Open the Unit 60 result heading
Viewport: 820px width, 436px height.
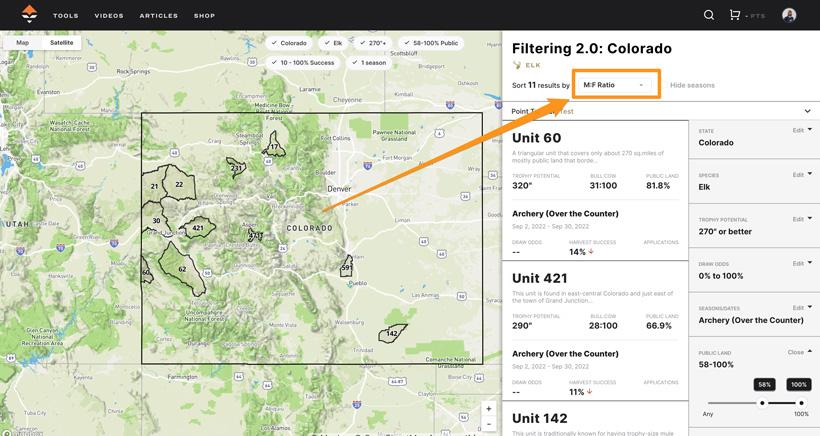537,138
